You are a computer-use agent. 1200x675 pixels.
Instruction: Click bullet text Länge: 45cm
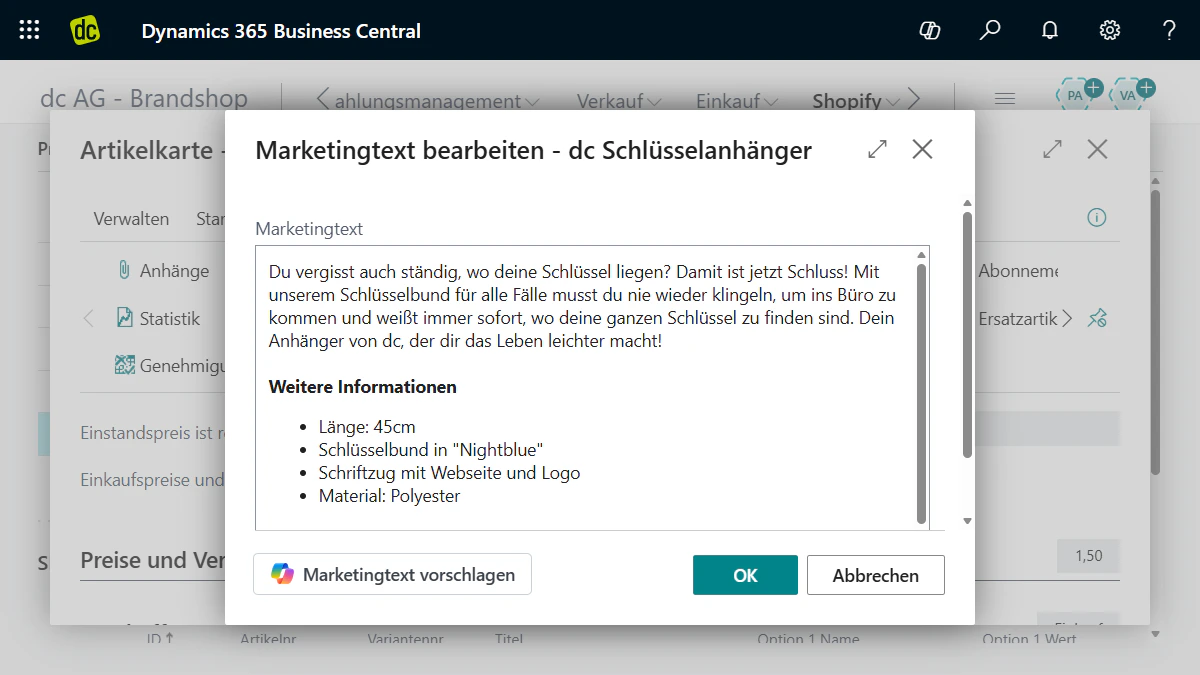click(367, 427)
